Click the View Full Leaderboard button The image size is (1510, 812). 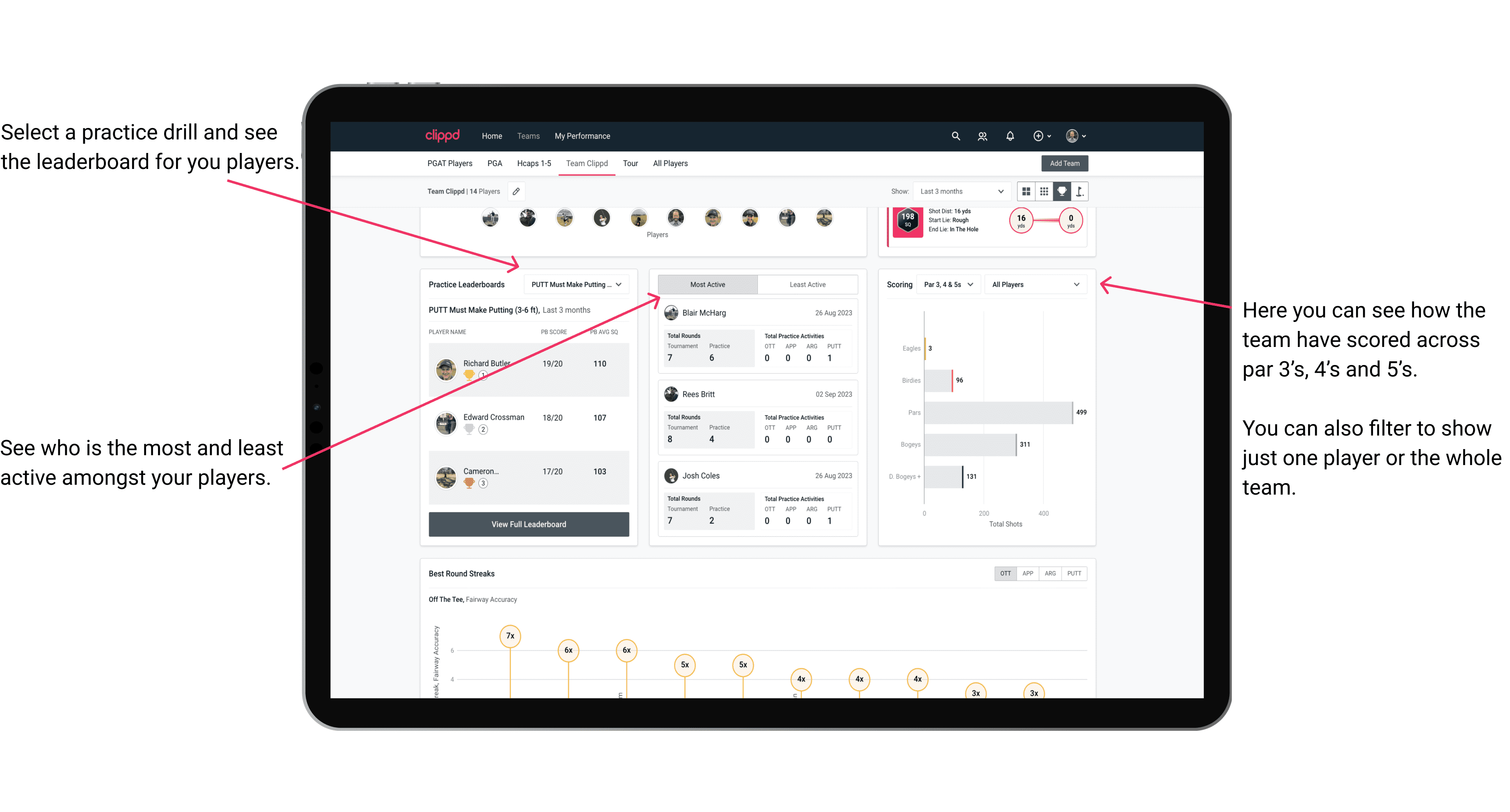pyautogui.click(x=529, y=524)
